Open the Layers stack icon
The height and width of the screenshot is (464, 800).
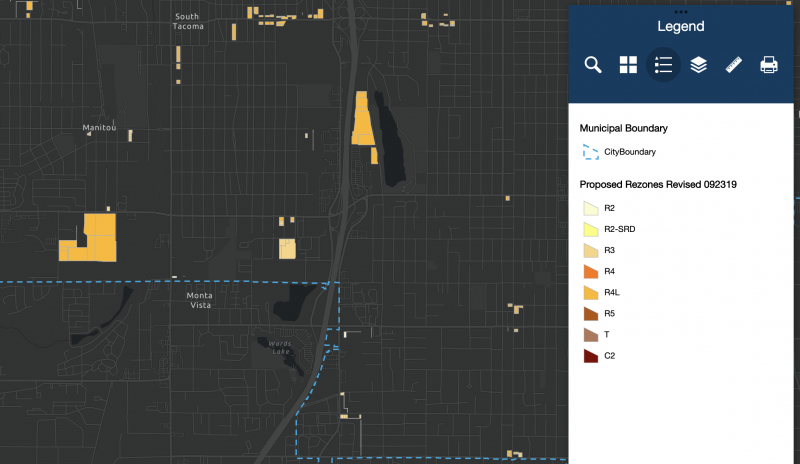point(699,65)
